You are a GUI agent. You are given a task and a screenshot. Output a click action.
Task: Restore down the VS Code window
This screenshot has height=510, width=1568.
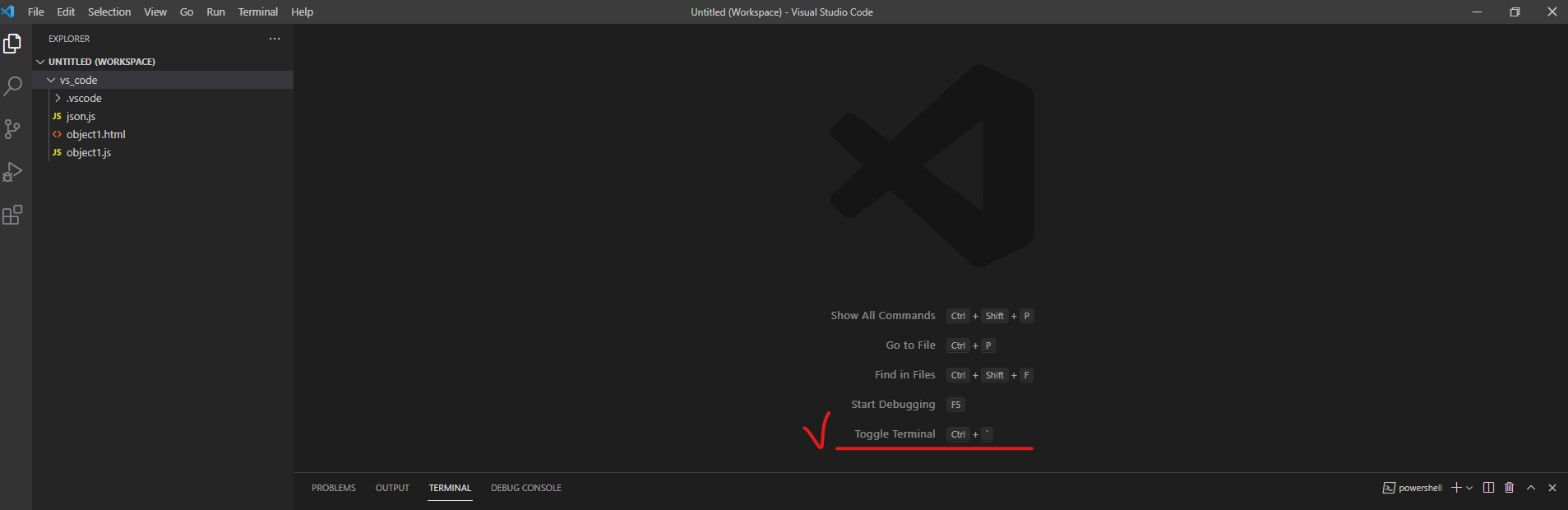pyautogui.click(x=1515, y=12)
